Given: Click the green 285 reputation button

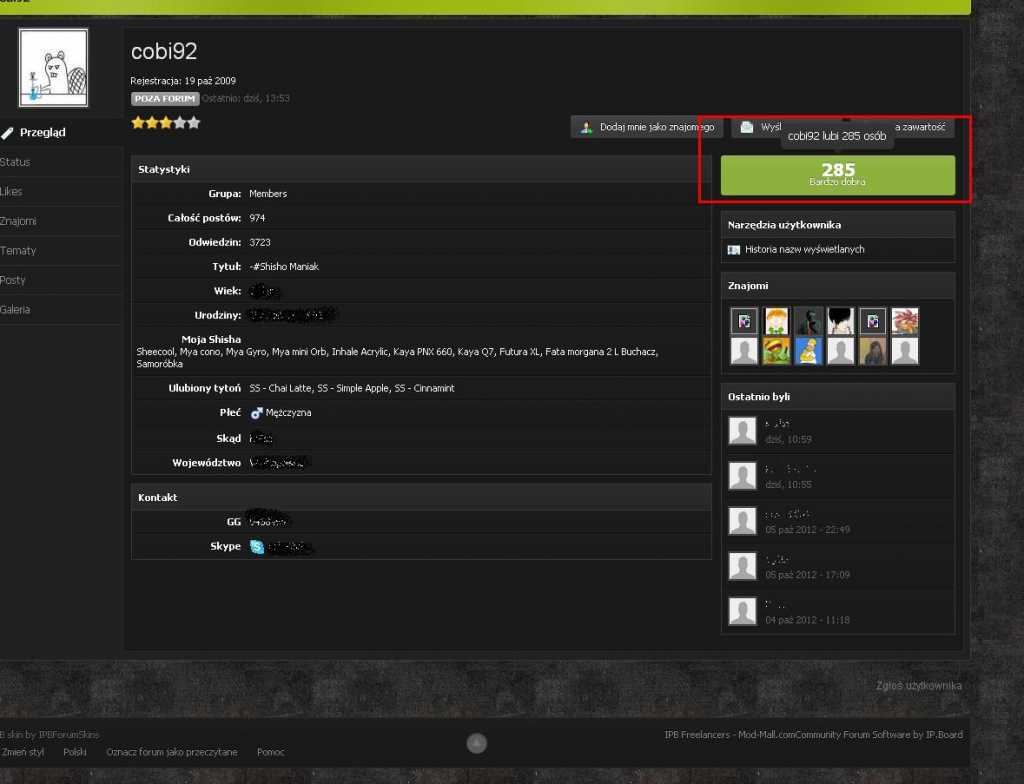Looking at the screenshot, I should click(837, 175).
